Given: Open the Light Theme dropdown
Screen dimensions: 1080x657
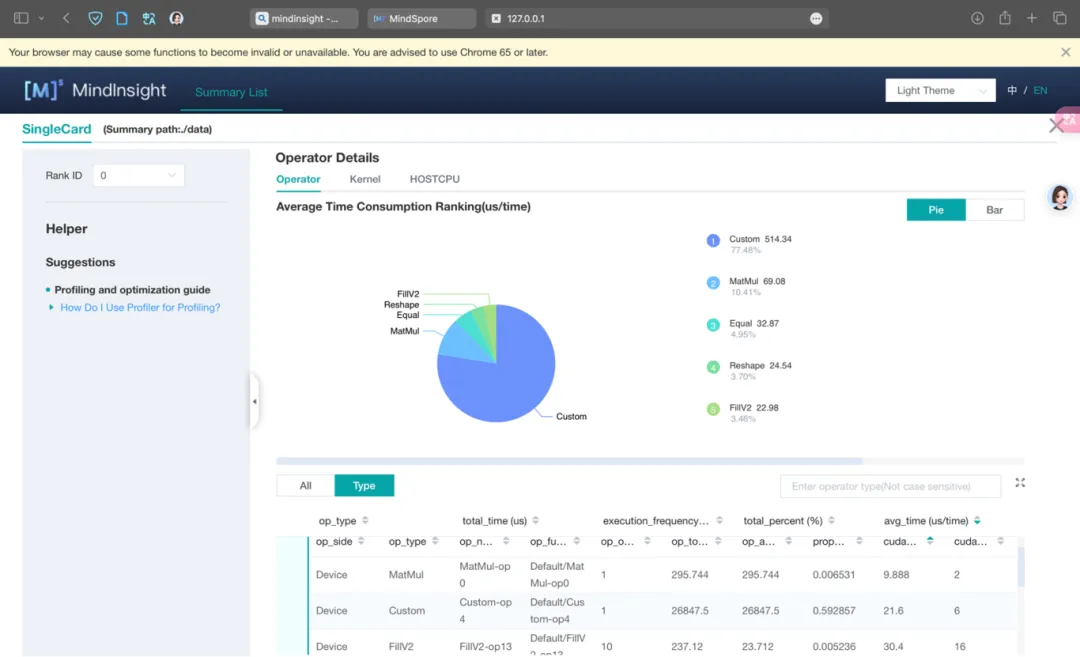Looking at the screenshot, I should coord(940,91).
